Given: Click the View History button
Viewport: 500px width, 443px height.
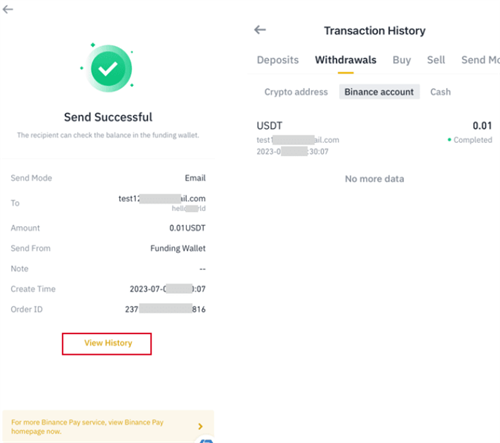Looking at the screenshot, I should pyautogui.click(x=107, y=344).
